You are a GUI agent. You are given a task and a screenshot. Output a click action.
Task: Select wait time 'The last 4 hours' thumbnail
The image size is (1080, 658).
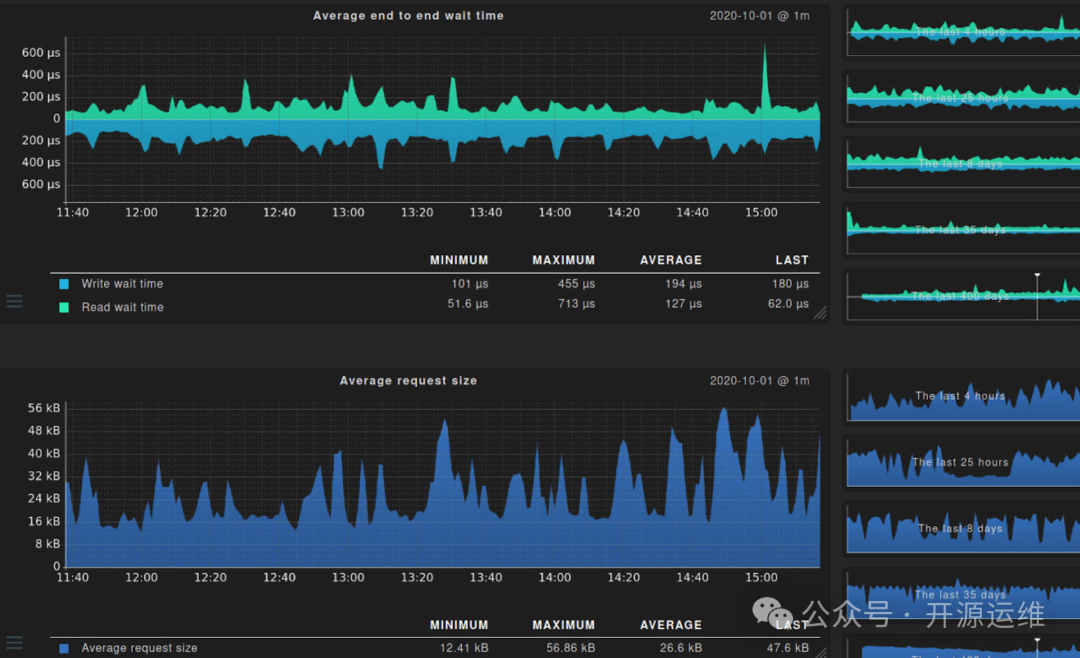(963, 32)
